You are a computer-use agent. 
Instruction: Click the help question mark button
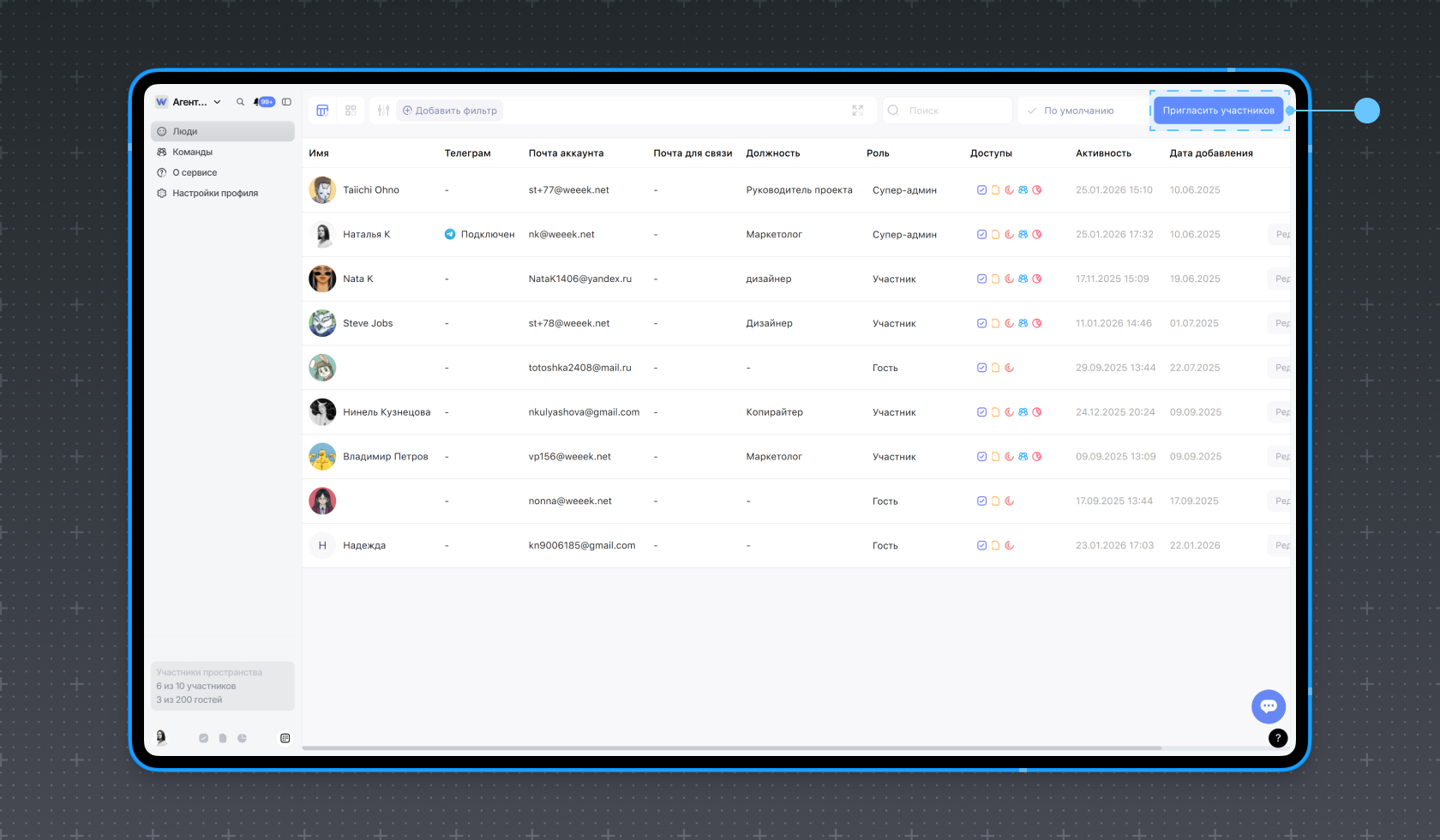(1278, 738)
